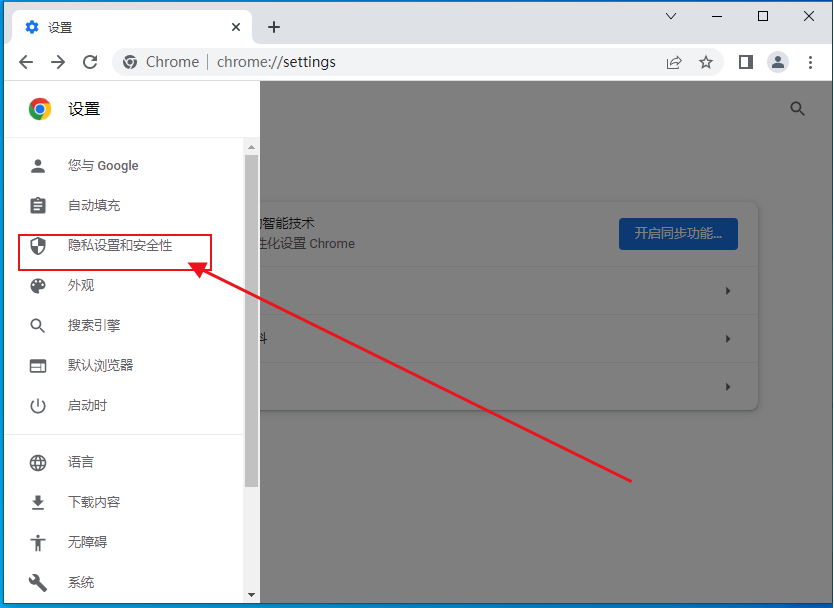Click the shield icon for 隐私设置和安全性
This screenshot has height=608, width=834.
tap(38, 246)
